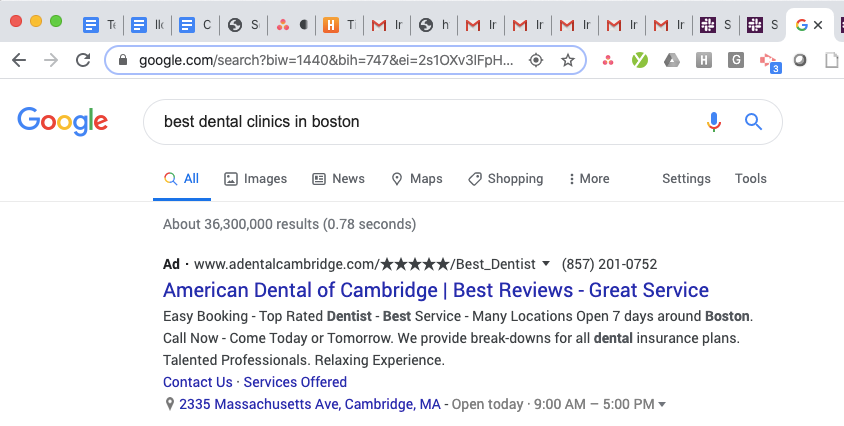Open the map pin by the Cambridge address
This screenshot has width=844, height=426.
(169, 404)
